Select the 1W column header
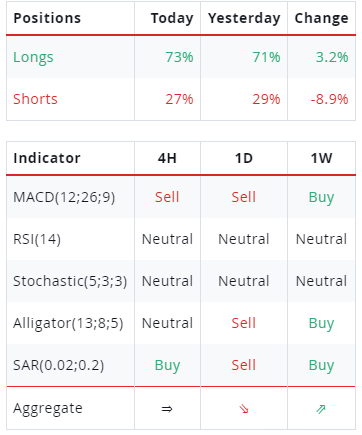Image resolution: width=362 pixels, height=435 pixels. click(321, 158)
